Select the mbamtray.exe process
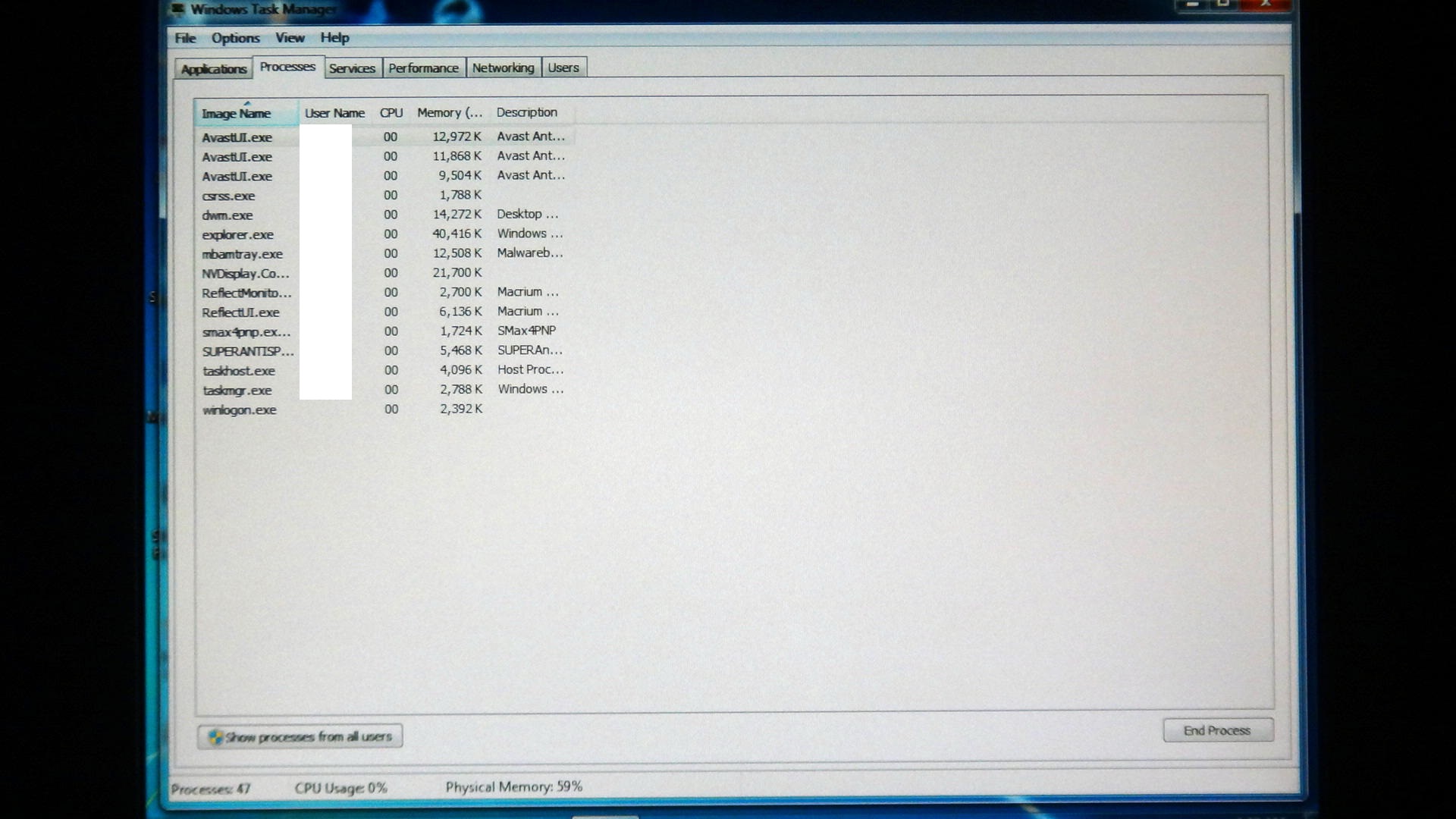This screenshot has width=1456, height=819. 384,254
